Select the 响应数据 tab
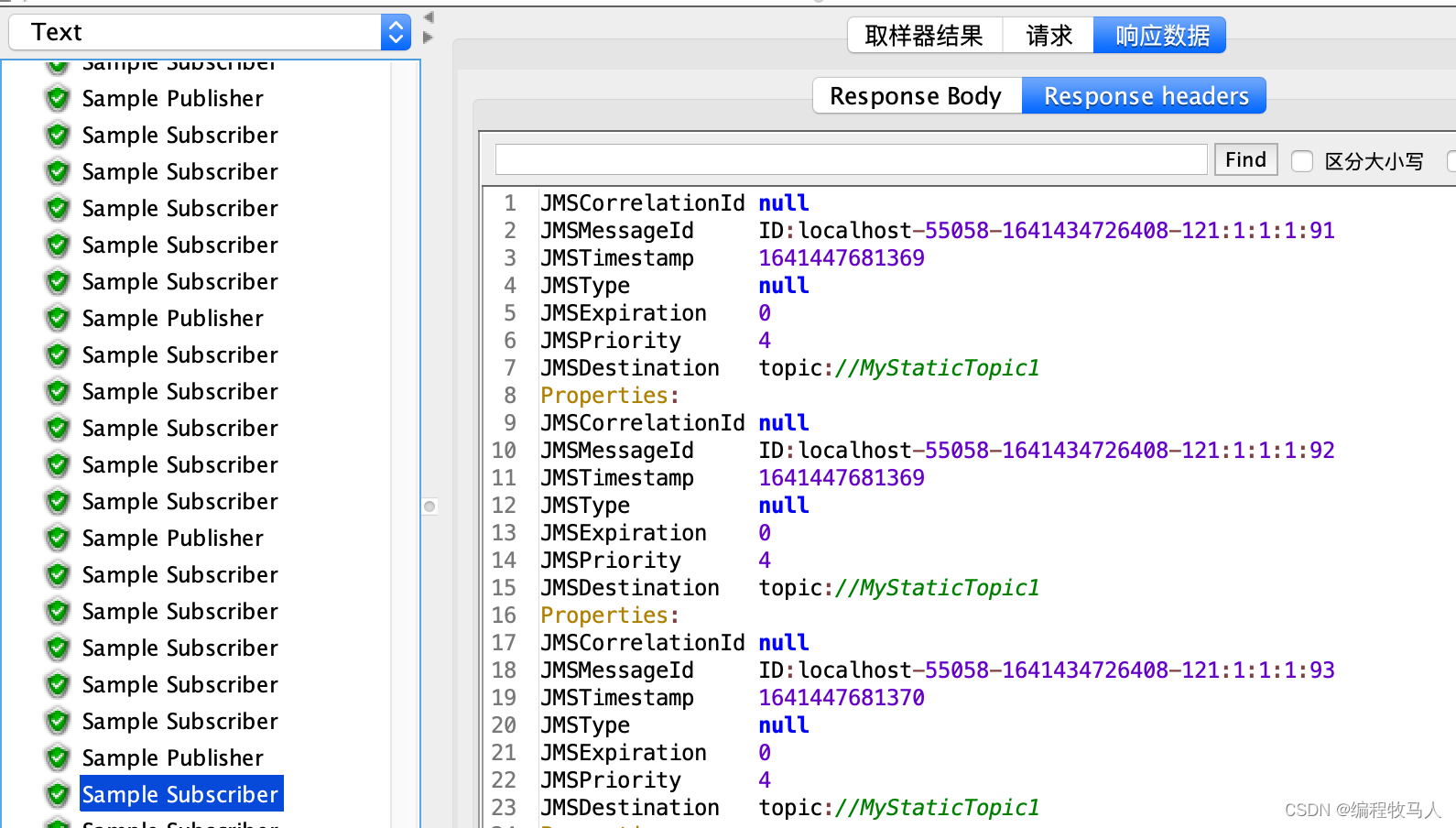This screenshot has height=828, width=1456. (x=1161, y=36)
